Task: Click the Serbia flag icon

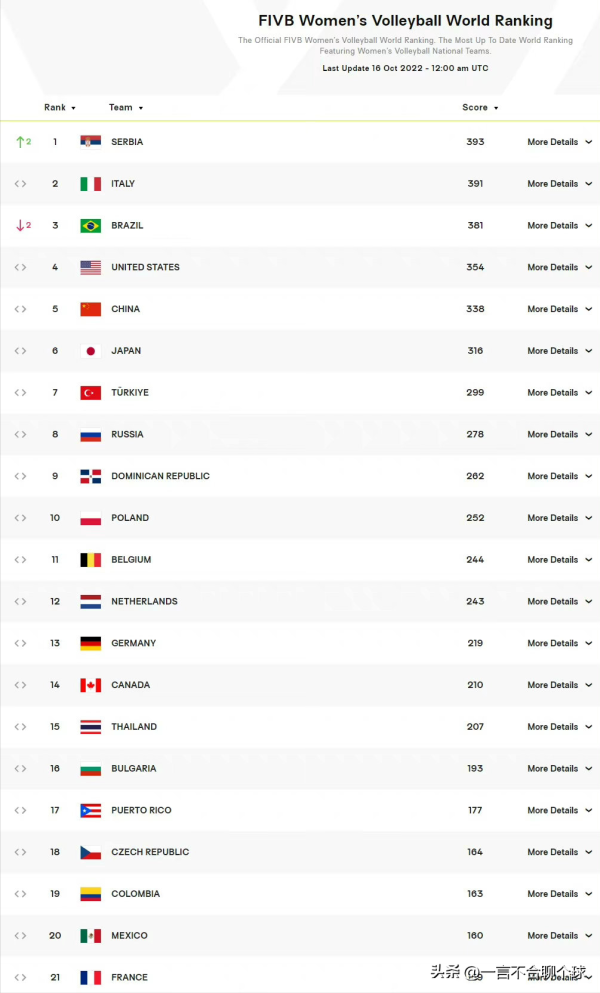Action: pos(91,142)
